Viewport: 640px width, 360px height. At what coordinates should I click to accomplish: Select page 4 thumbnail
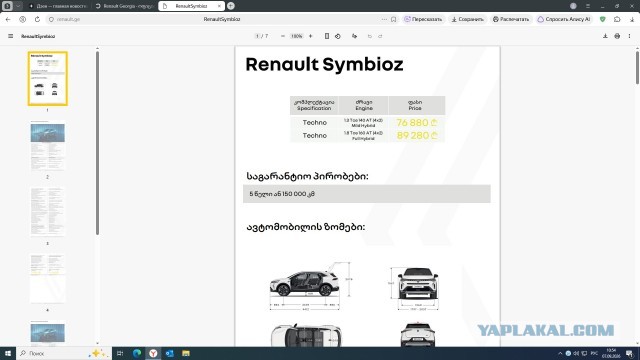tap(47, 278)
